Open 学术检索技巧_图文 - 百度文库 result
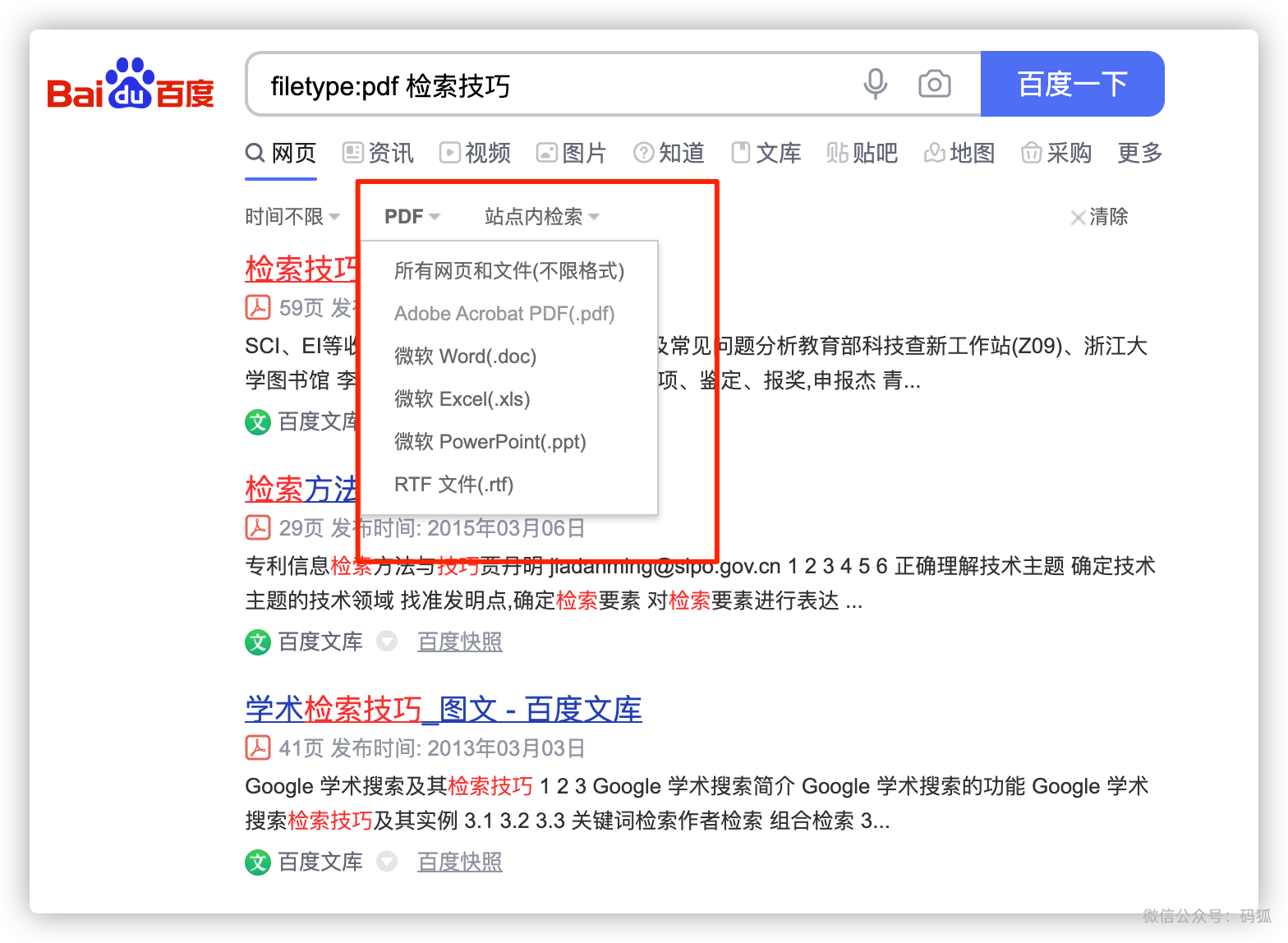1288x943 pixels. 444,709
